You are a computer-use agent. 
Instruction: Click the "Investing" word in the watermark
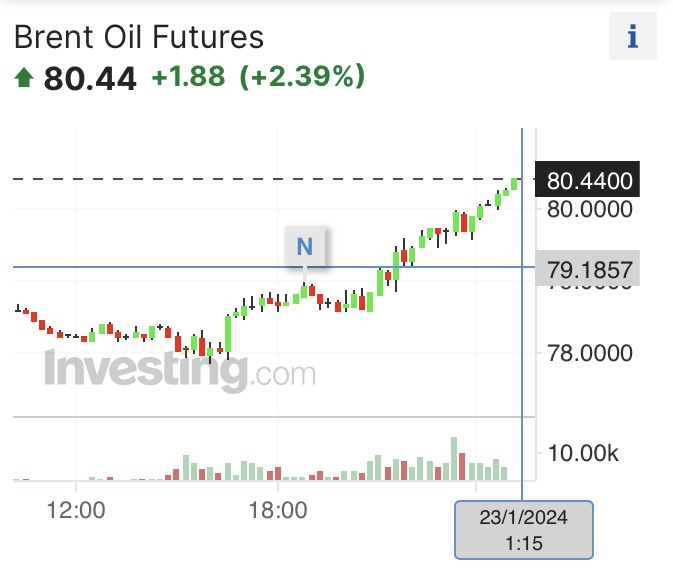(144, 371)
